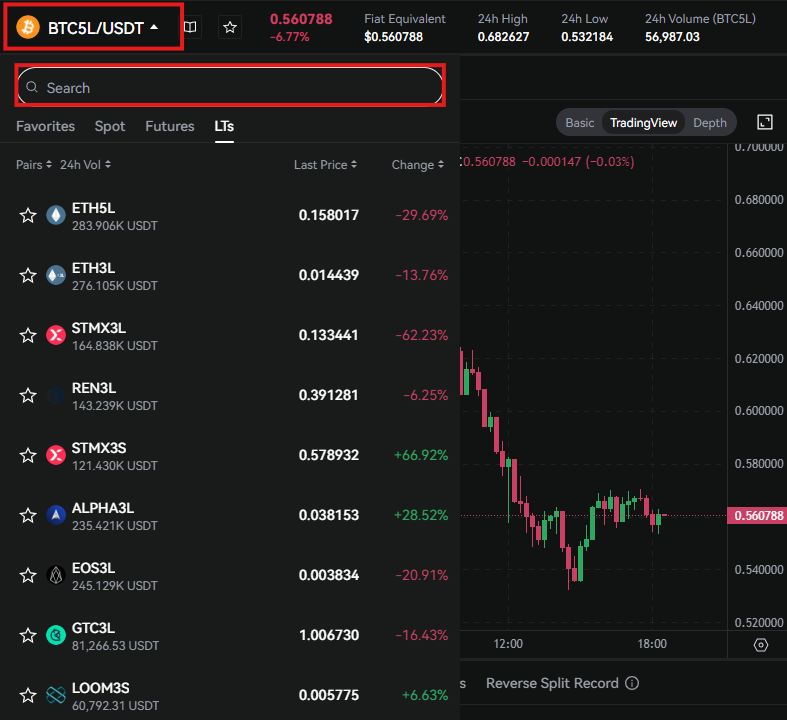
Task: Select the ETH3L pair name
Action: pos(93,268)
